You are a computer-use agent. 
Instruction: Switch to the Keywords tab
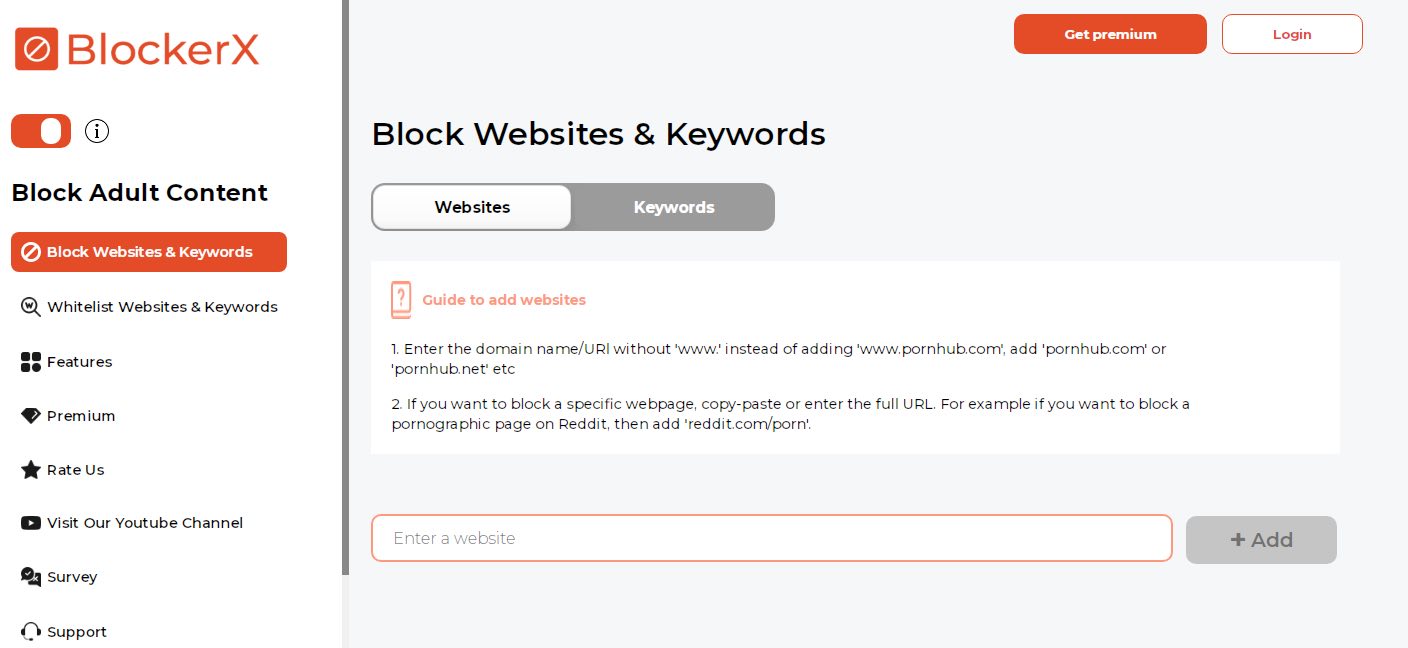[674, 207]
